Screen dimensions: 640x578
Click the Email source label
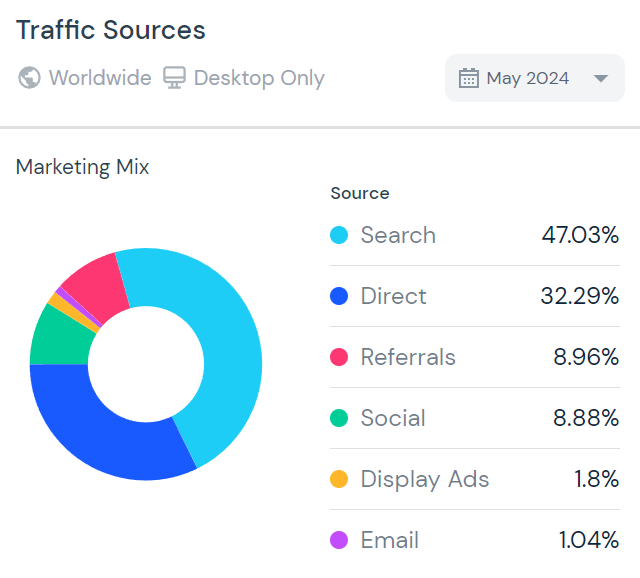click(x=390, y=541)
